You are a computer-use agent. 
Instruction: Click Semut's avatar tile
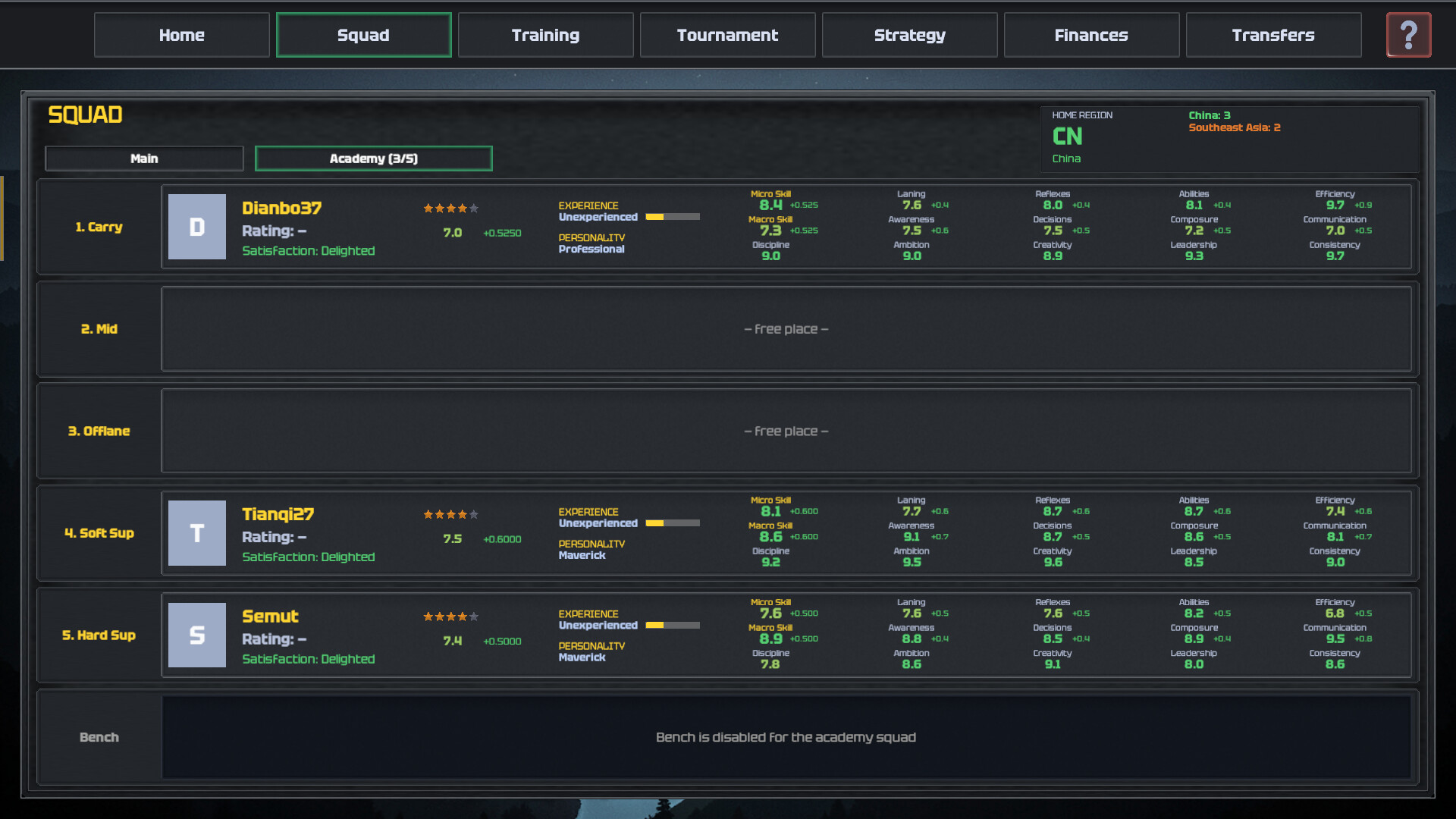197,635
